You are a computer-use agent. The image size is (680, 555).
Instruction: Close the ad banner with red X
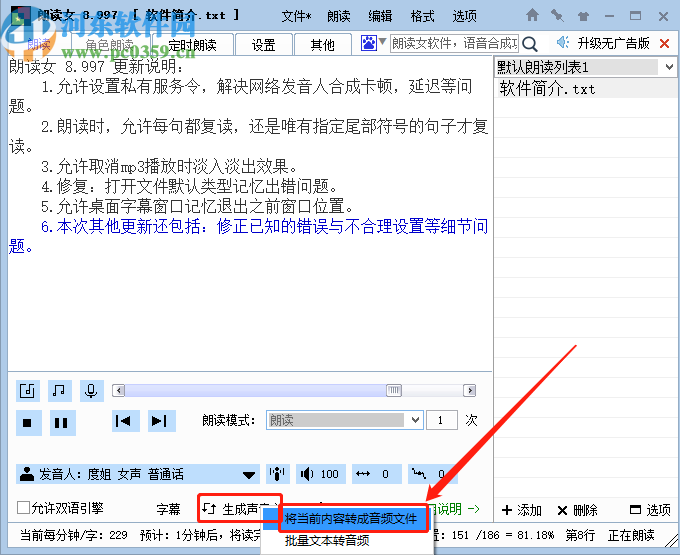click(x=664, y=43)
